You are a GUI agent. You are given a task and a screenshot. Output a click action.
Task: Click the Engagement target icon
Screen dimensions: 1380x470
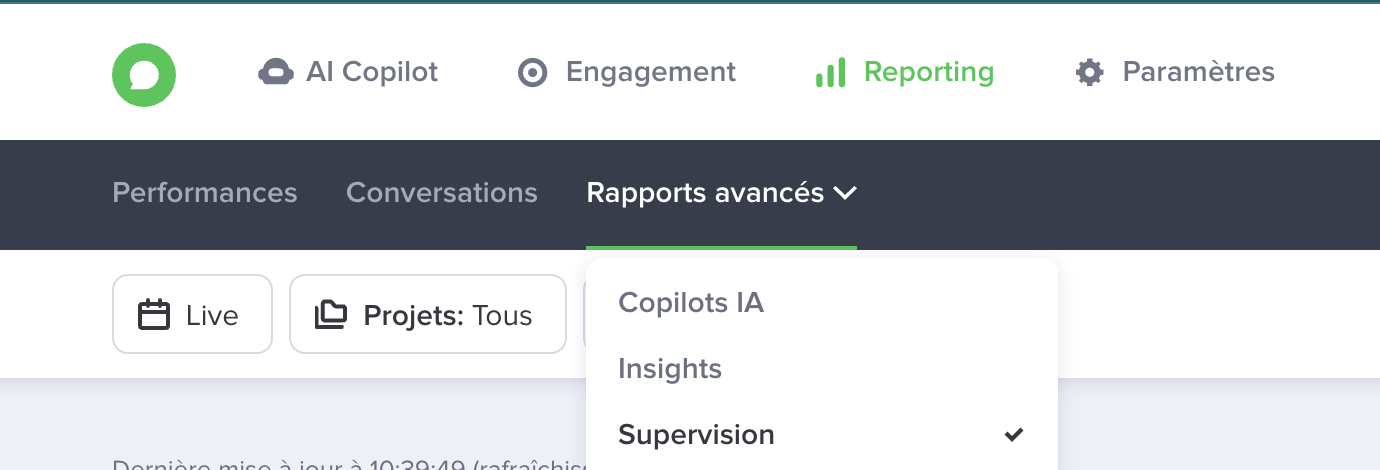[533, 73]
